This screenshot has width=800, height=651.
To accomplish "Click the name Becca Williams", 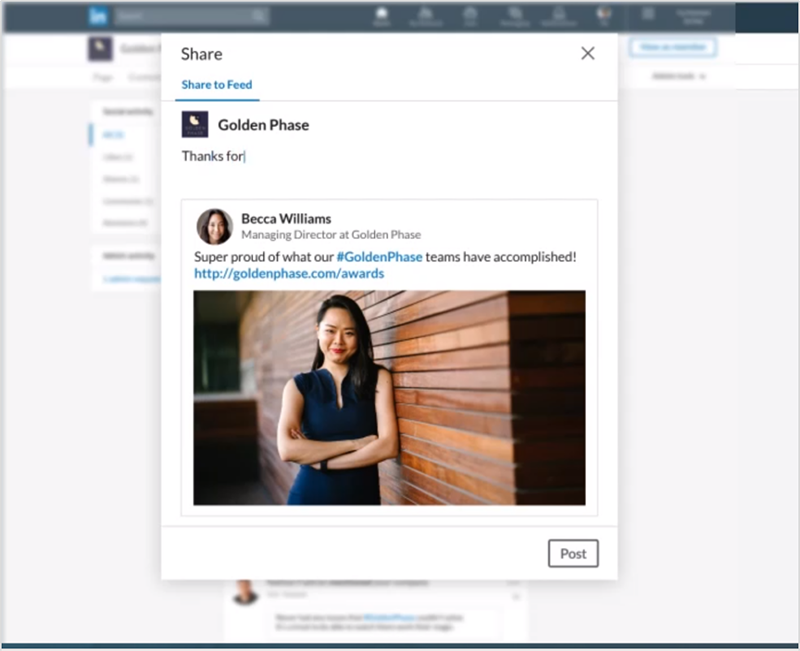I will (286, 219).
